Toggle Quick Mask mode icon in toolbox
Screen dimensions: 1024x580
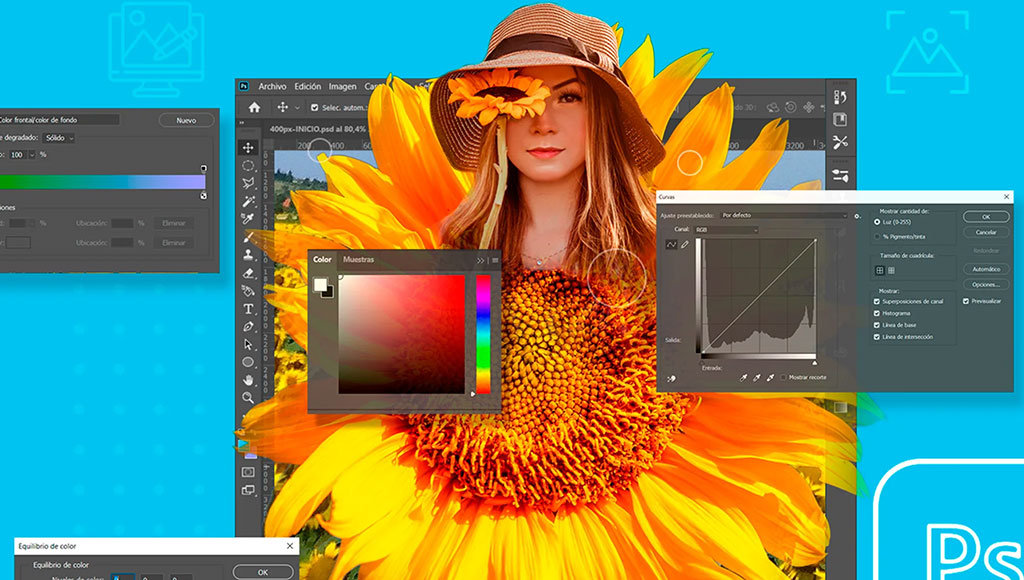[248, 472]
